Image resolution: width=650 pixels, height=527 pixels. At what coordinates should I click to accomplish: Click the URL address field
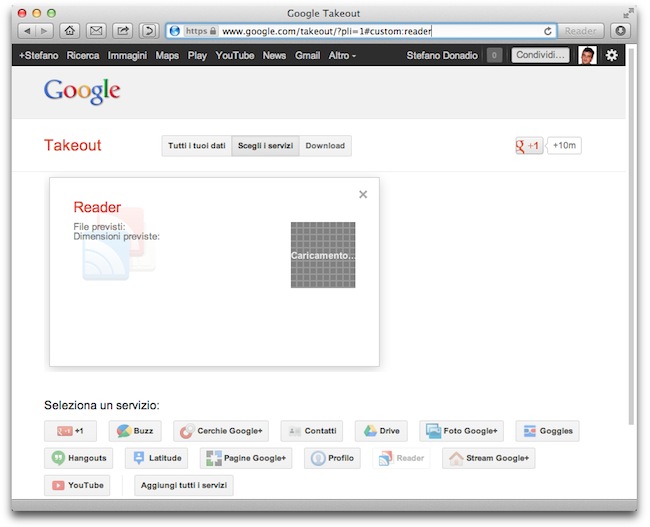click(x=361, y=31)
